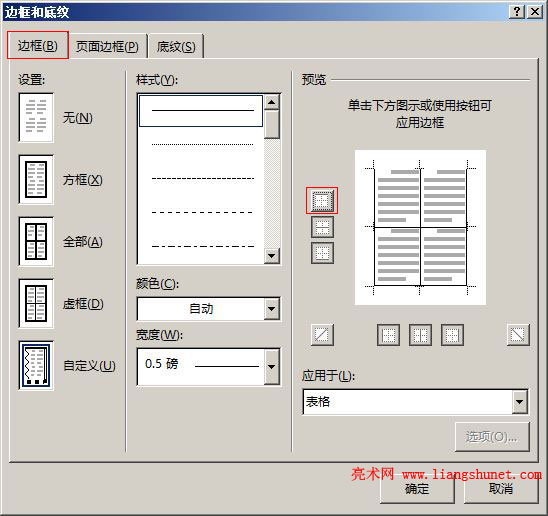The image size is (548, 516).
Task: Expand the 宽度(W) width dropdown
Action: [x=209, y=367]
